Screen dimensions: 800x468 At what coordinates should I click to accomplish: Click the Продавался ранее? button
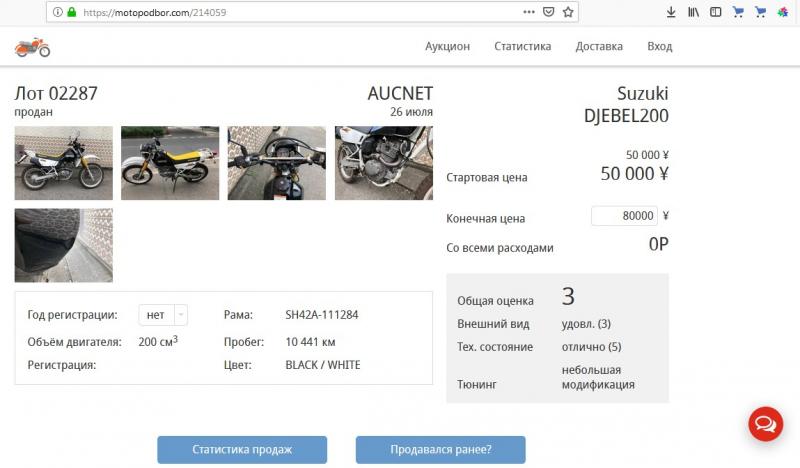tap(441, 450)
